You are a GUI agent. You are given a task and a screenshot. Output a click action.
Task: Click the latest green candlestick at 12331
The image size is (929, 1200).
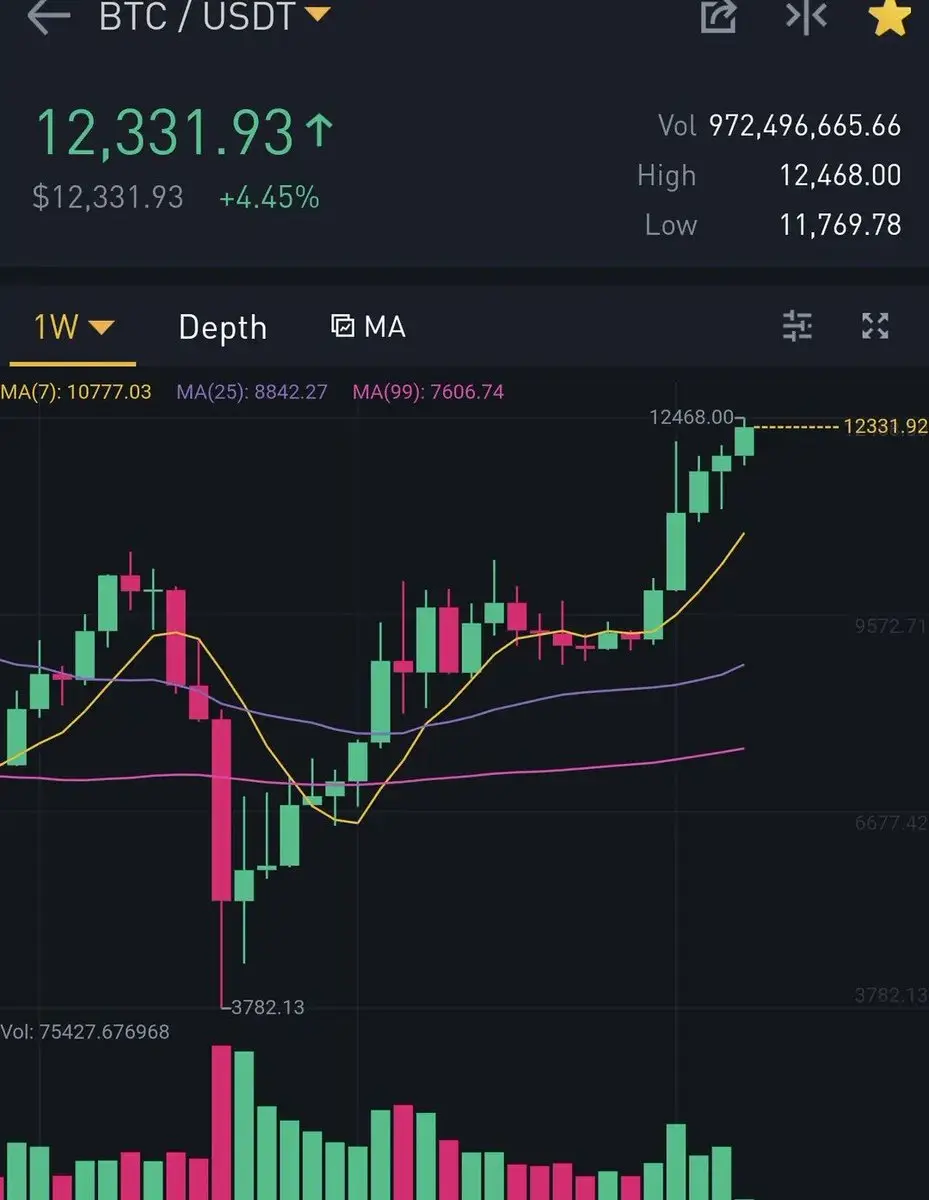744,441
